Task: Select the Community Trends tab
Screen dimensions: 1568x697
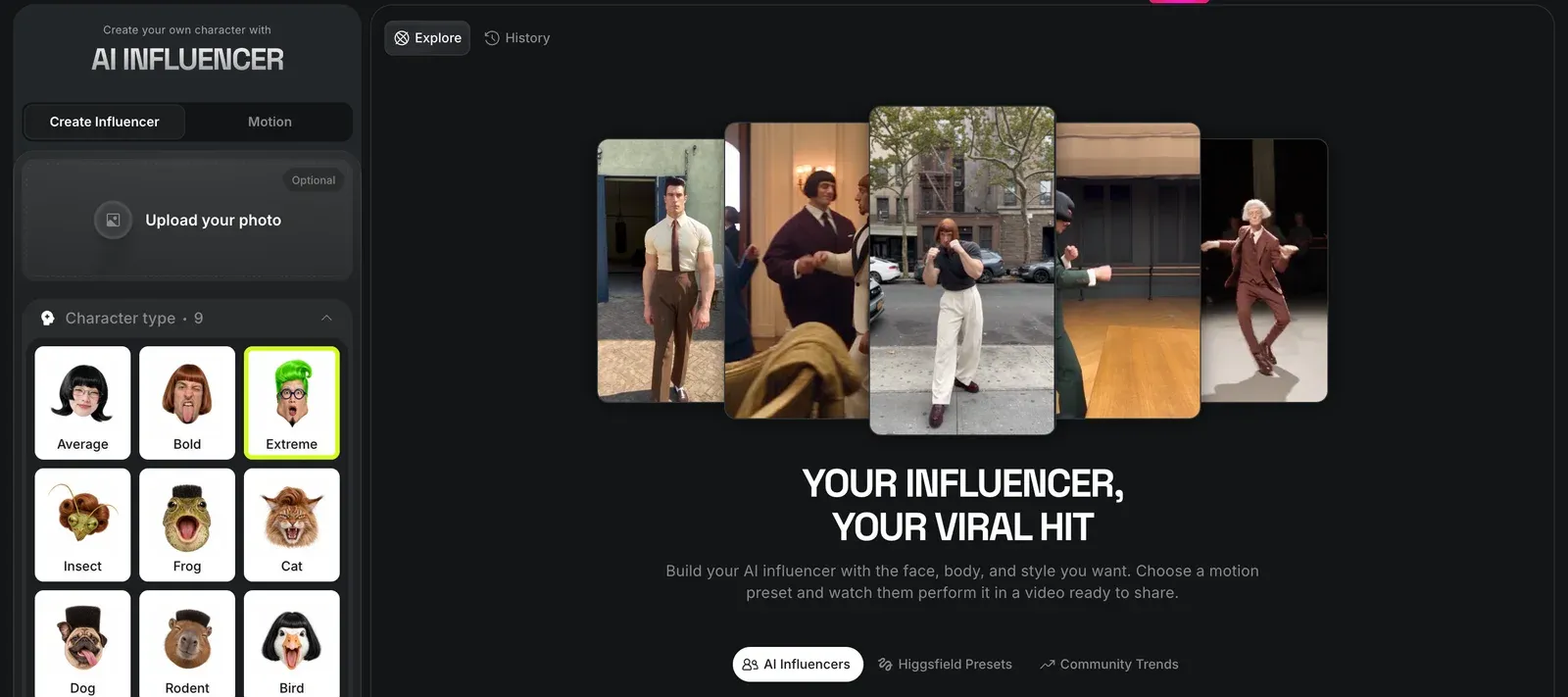Action: 1108,664
